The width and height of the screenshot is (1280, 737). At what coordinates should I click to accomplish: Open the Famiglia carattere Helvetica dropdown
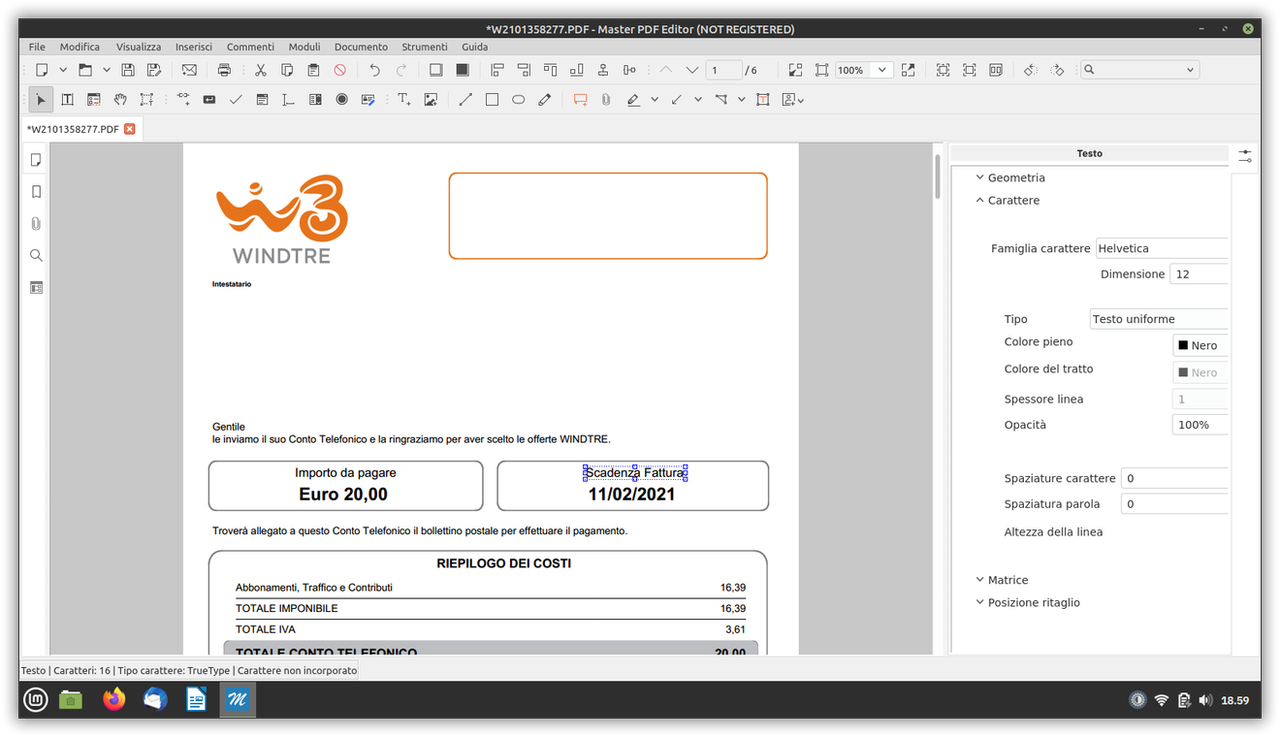[1162, 249]
